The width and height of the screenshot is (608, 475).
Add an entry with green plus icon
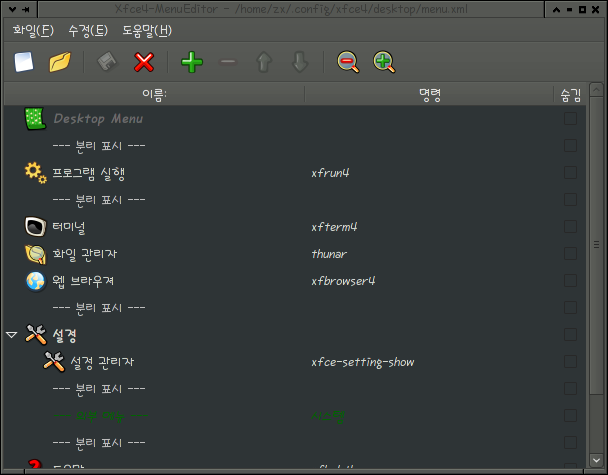[x=192, y=62]
